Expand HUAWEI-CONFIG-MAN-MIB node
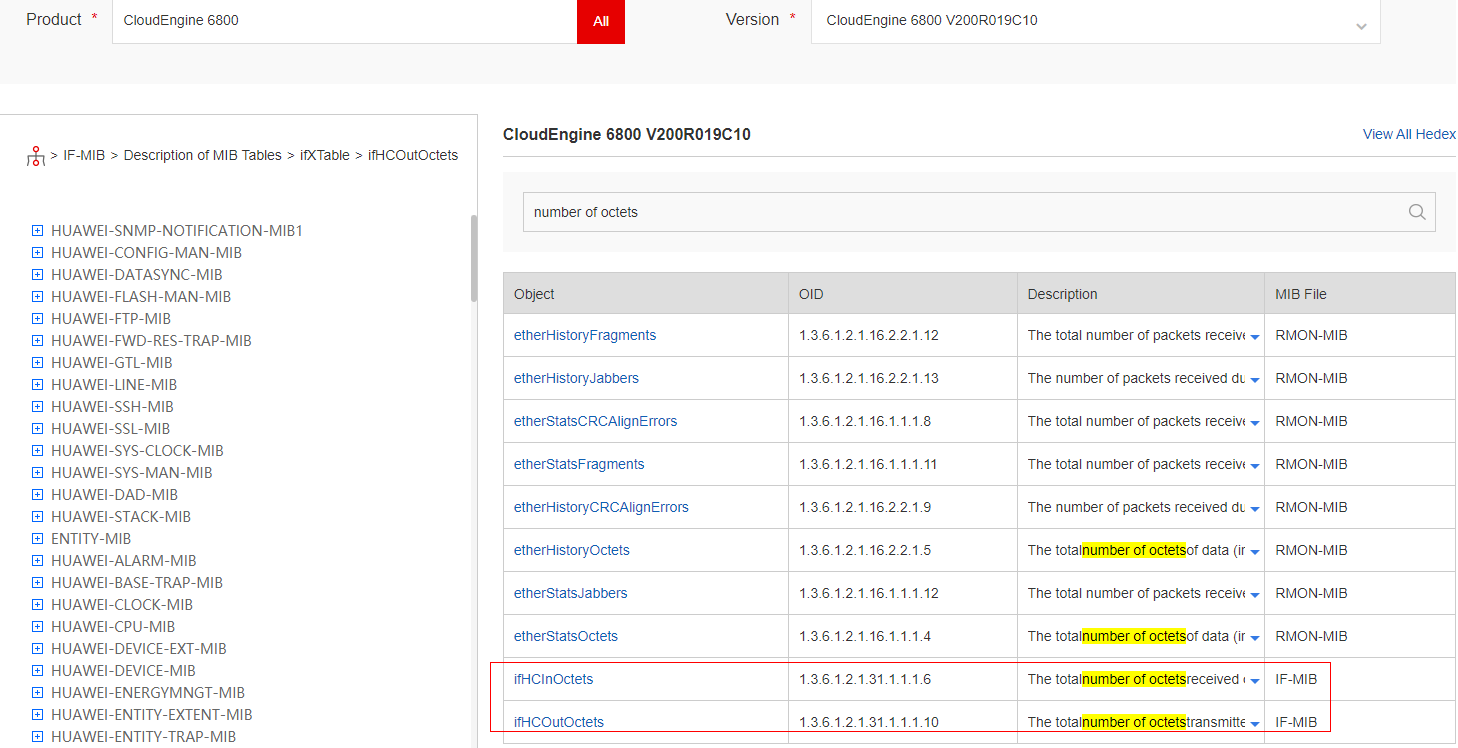 [37, 253]
